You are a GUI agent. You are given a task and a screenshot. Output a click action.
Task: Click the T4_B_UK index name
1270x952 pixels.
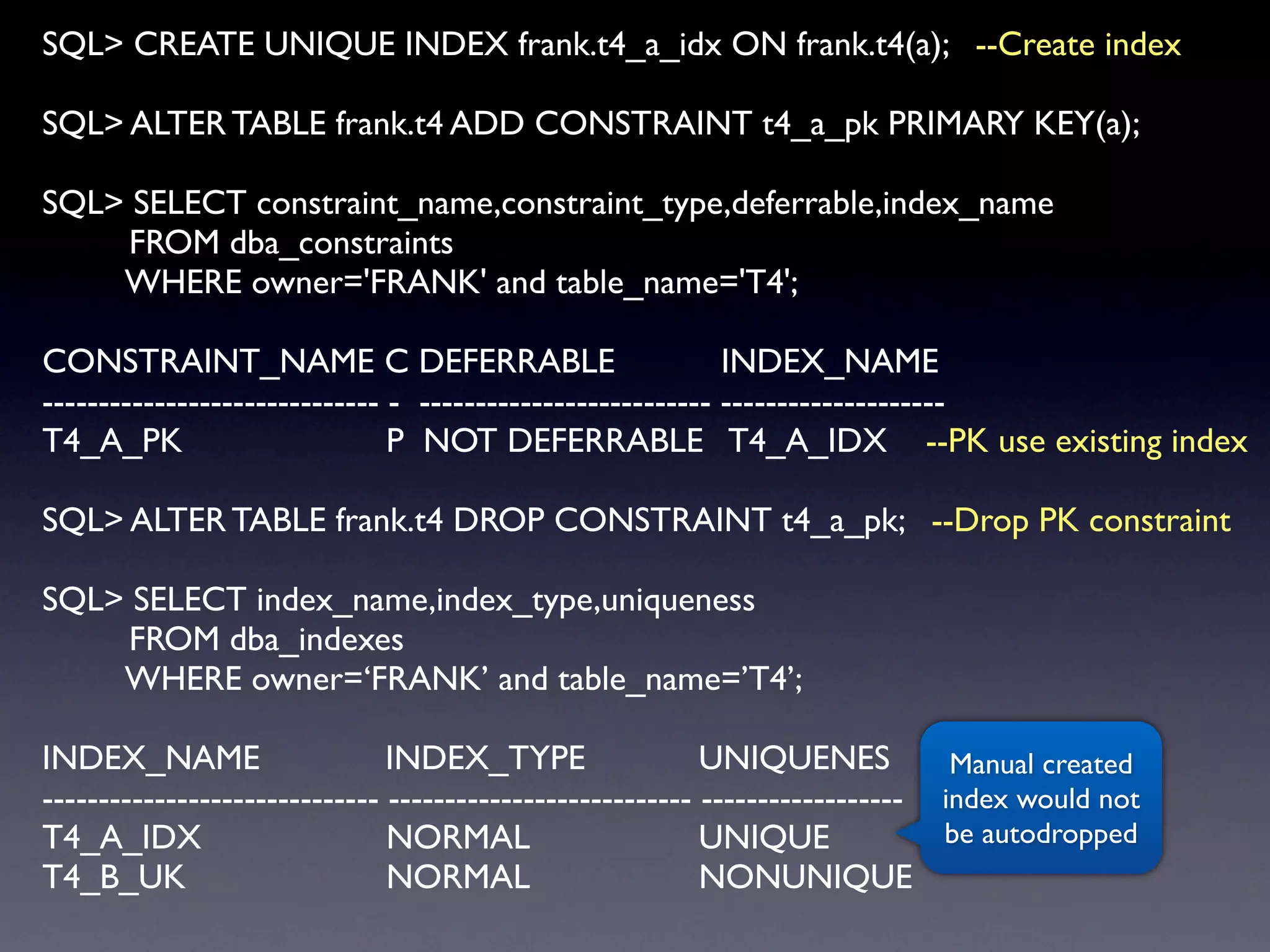tap(113, 878)
